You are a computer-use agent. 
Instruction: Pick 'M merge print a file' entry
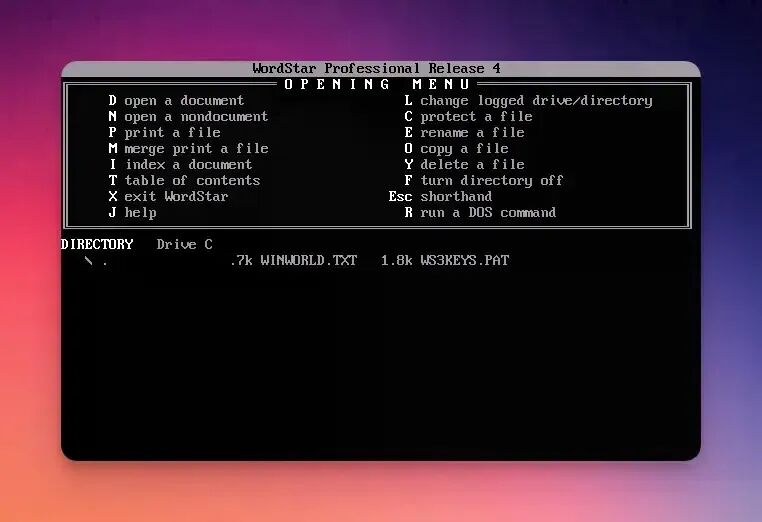point(188,149)
